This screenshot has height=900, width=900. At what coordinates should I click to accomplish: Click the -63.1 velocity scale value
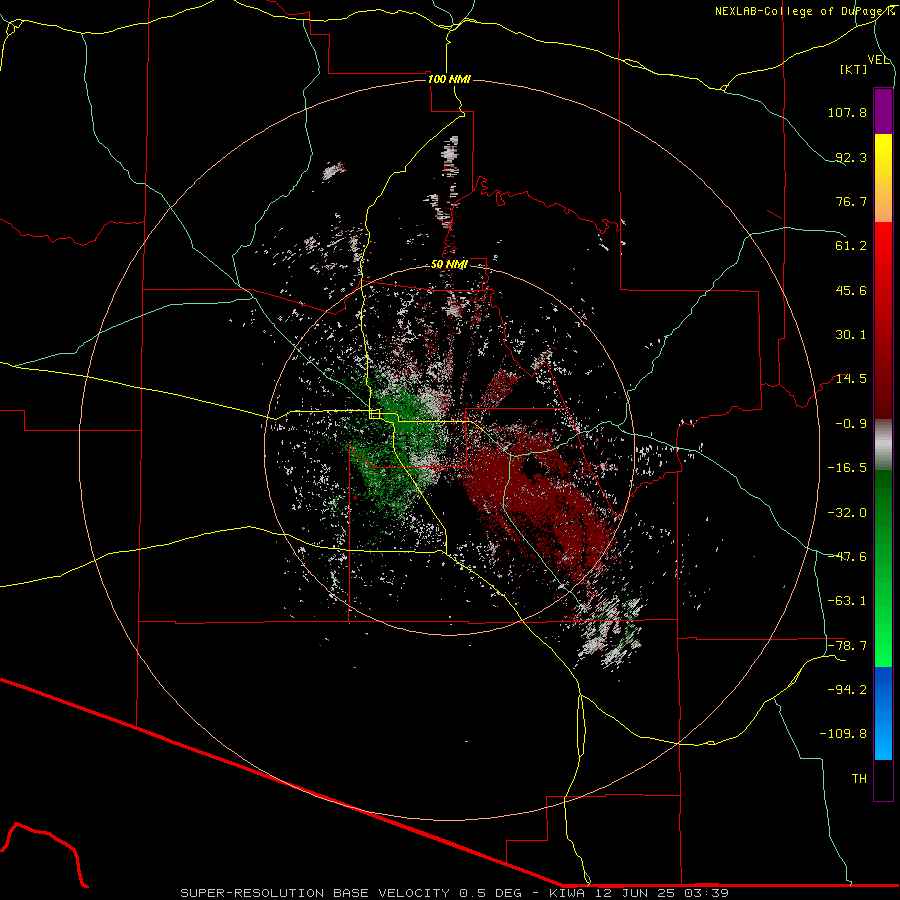[x=847, y=601]
